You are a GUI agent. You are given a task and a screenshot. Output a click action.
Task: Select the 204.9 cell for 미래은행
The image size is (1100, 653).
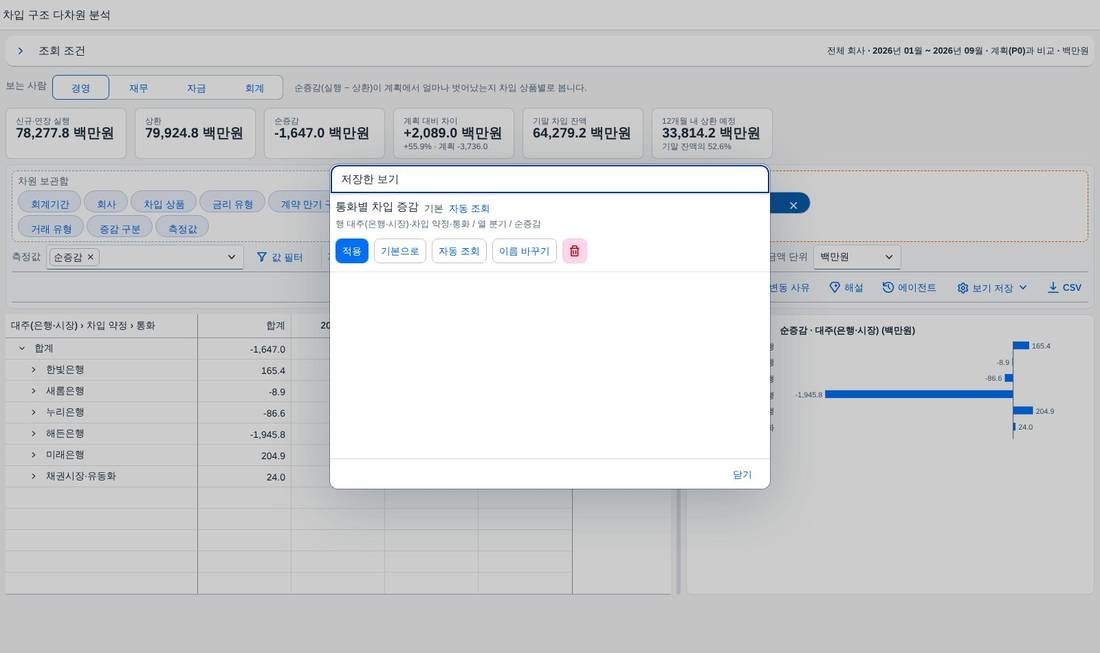point(244,456)
